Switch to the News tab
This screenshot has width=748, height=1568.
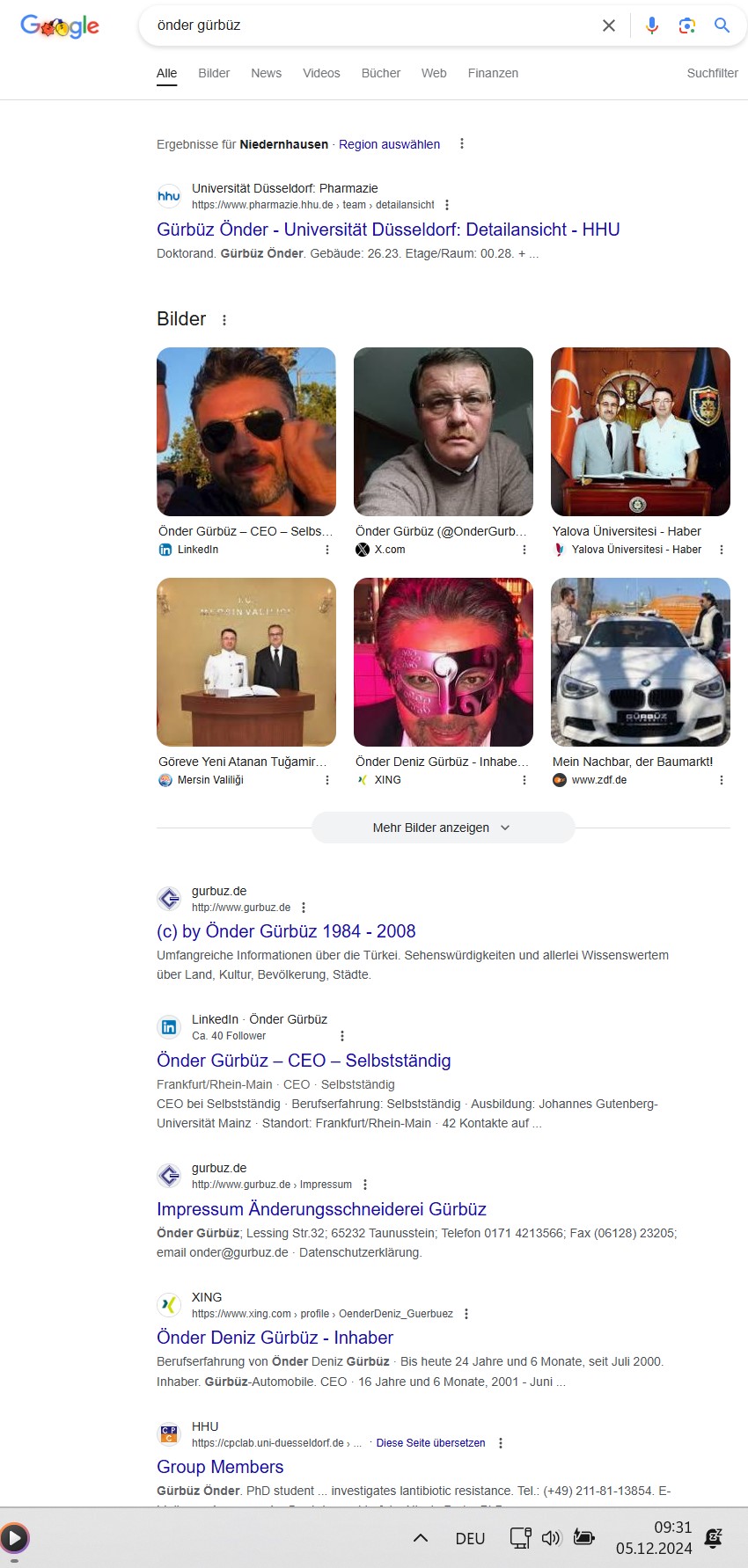tap(266, 73)
